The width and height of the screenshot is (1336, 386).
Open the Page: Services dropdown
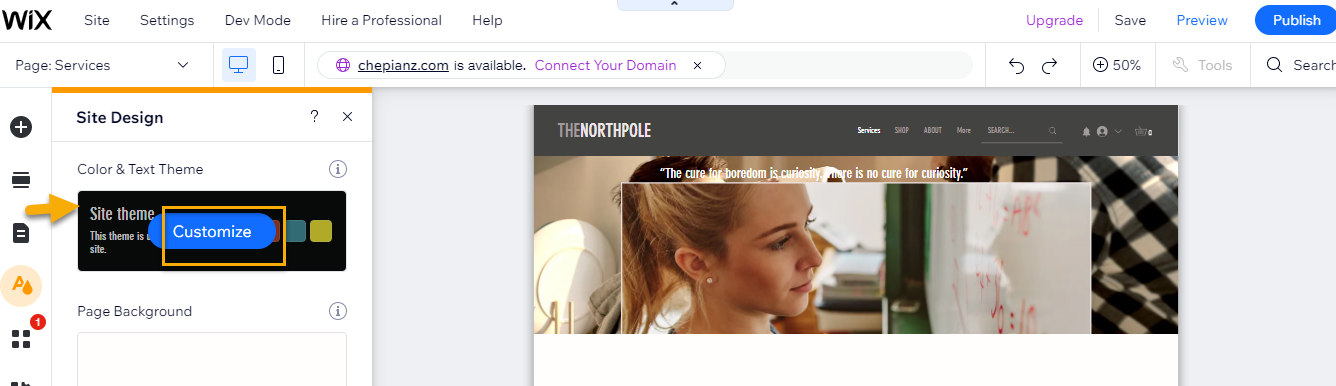(102, 65)
